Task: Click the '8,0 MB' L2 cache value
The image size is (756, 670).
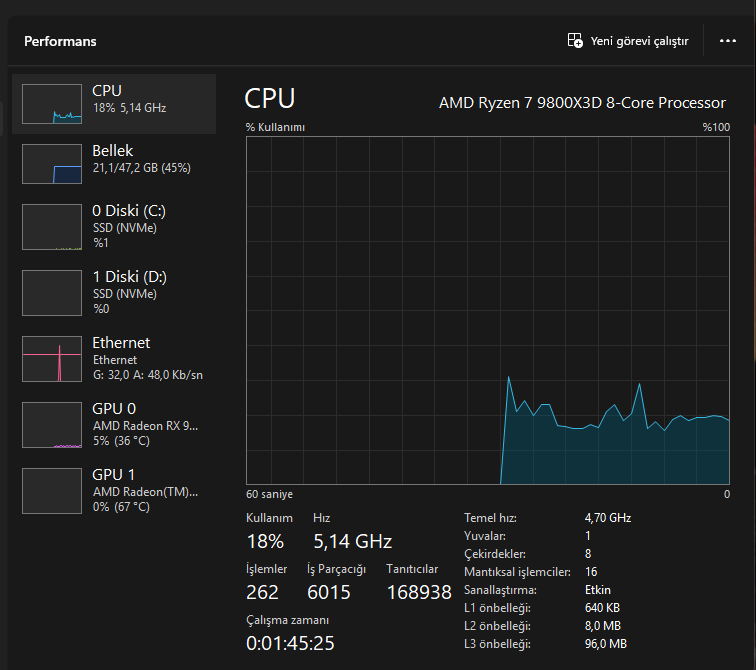Action: point(603,626)
